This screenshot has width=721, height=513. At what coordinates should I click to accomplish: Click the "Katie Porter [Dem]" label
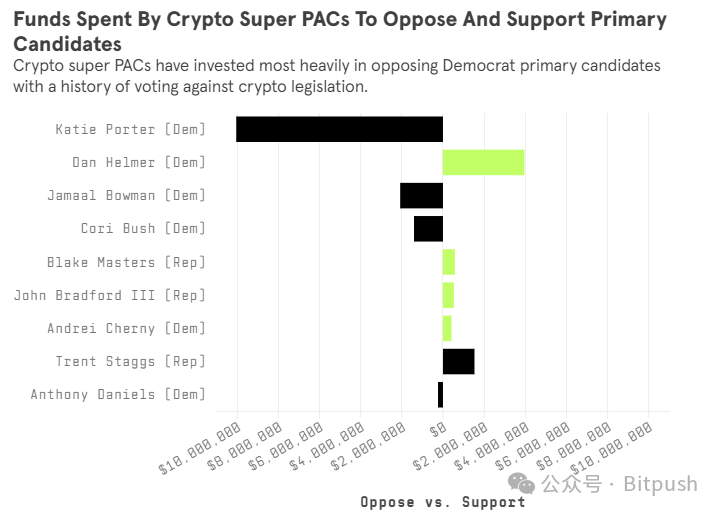[130, 129]
